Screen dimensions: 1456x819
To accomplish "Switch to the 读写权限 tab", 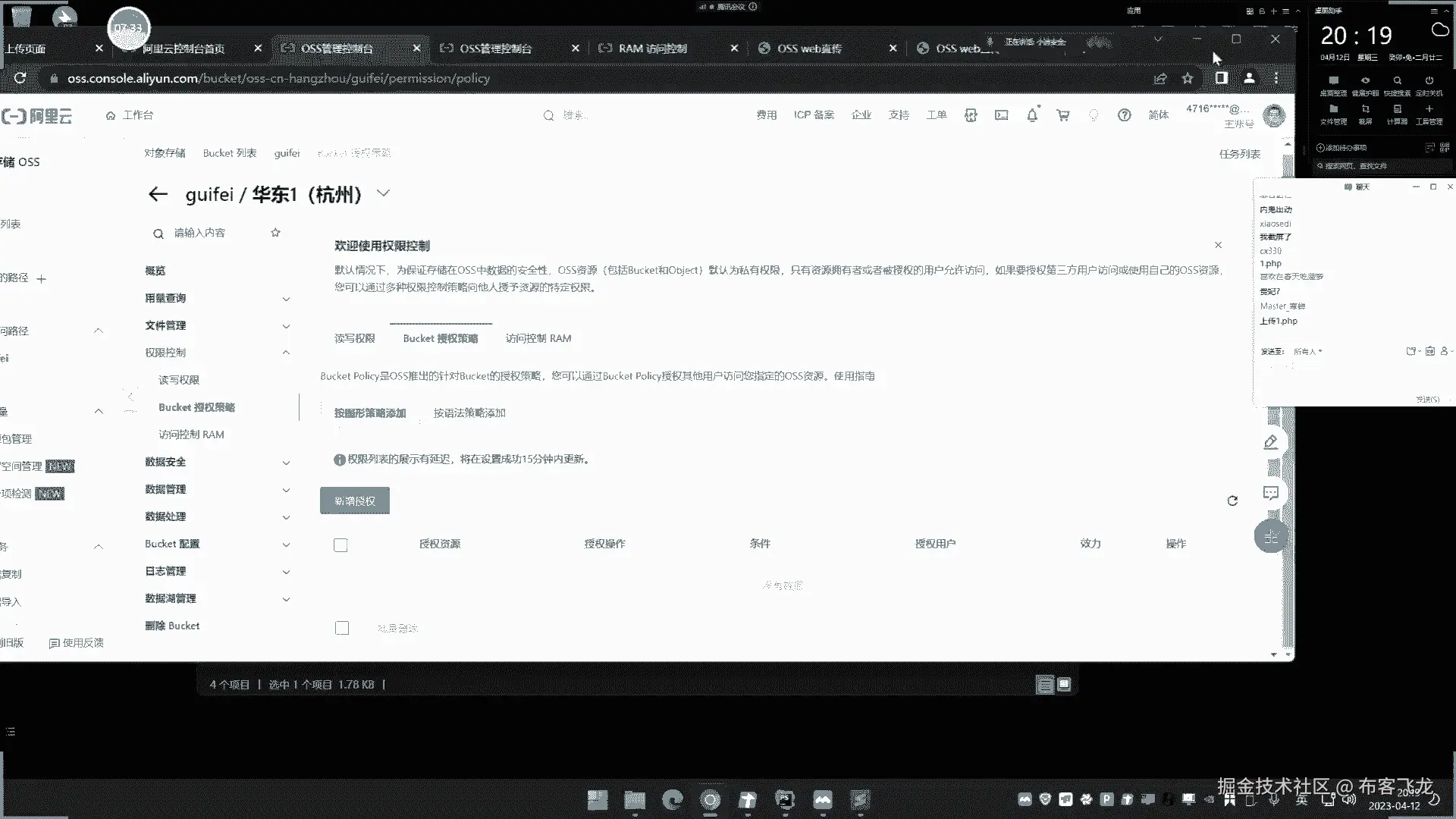I will tap(354, 338).
